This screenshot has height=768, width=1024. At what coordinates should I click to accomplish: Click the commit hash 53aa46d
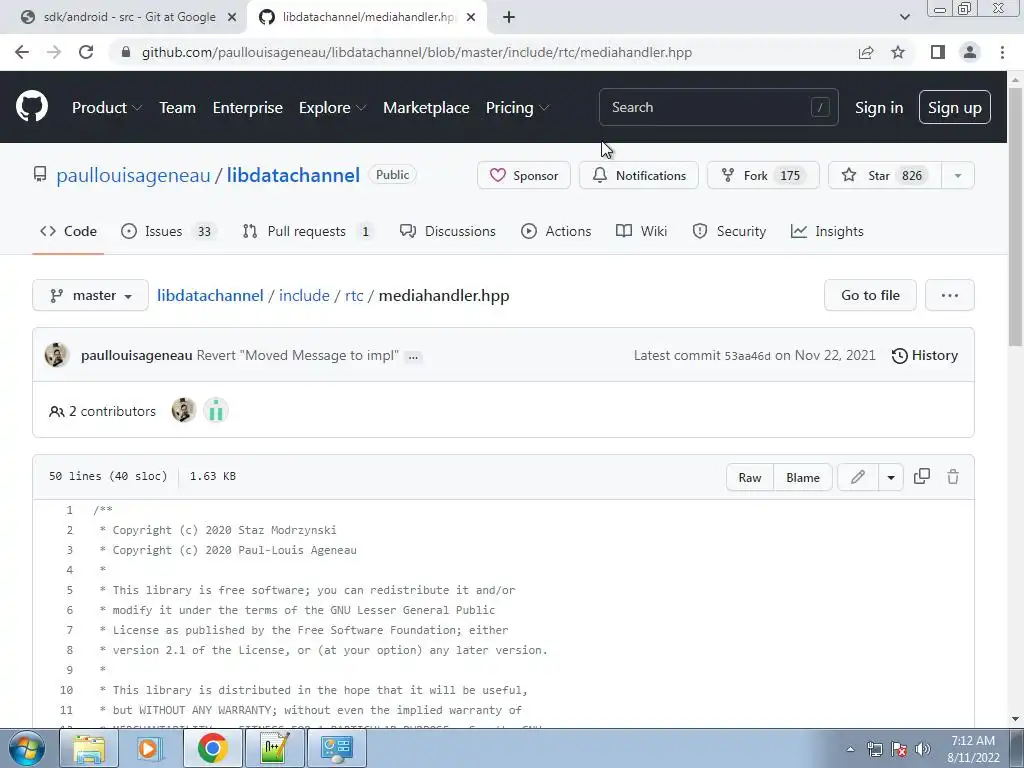747,356
